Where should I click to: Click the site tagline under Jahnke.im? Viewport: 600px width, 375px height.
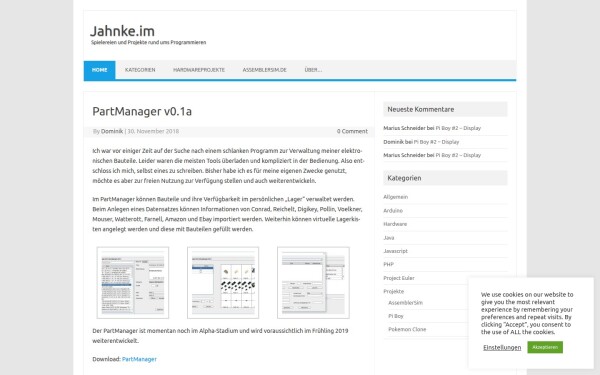point(148,42)
